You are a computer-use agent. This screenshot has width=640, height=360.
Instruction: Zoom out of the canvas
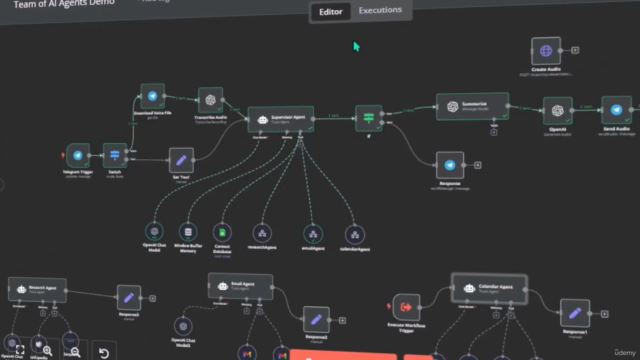75,352
